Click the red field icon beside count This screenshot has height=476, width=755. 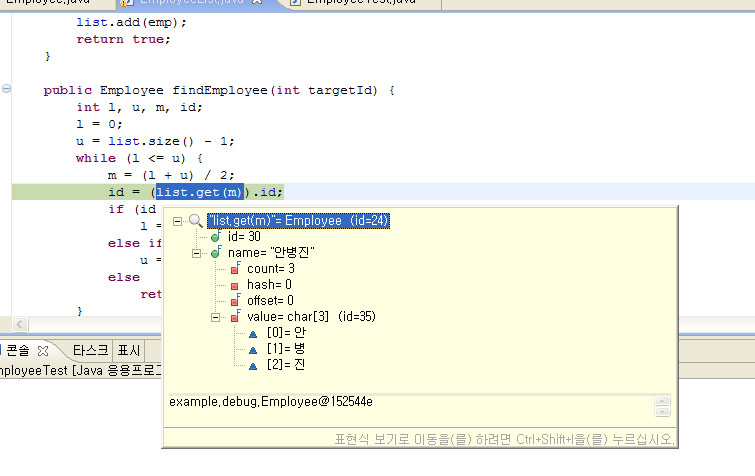pyautogui.click(x=235, y=269)
